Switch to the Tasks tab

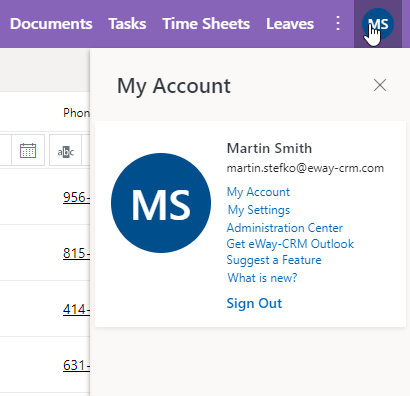127,24
